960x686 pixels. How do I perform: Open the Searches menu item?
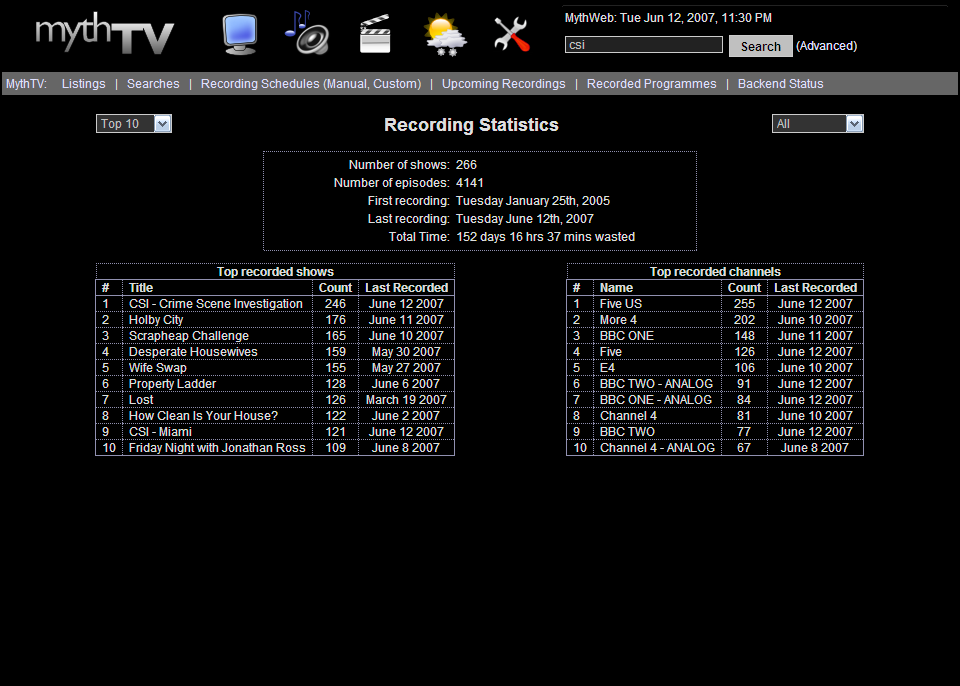pos(153,84)
